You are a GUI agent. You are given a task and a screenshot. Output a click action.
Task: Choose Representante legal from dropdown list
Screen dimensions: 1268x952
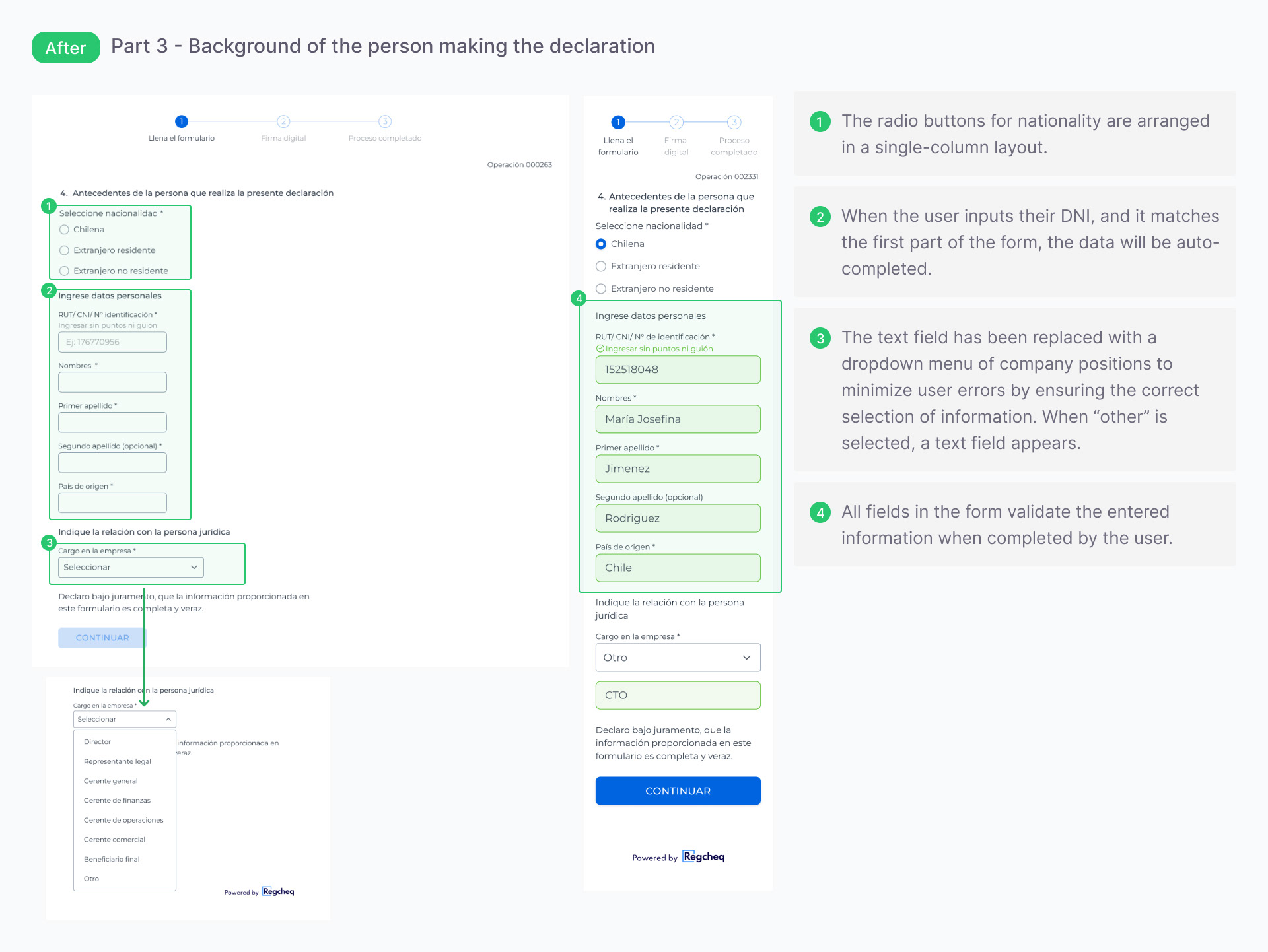point(118,761)
